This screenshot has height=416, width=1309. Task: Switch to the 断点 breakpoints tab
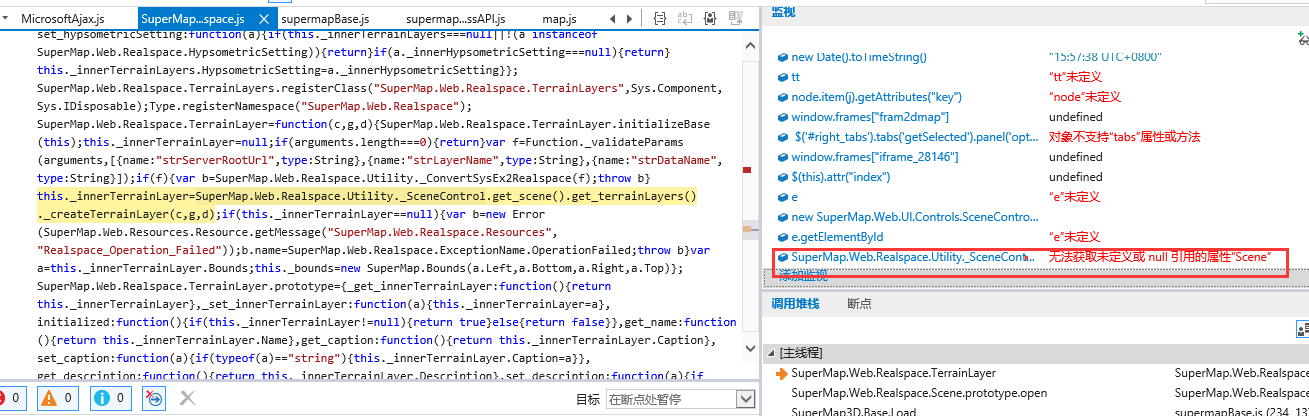pyautogui.click(x=858, y=303)
